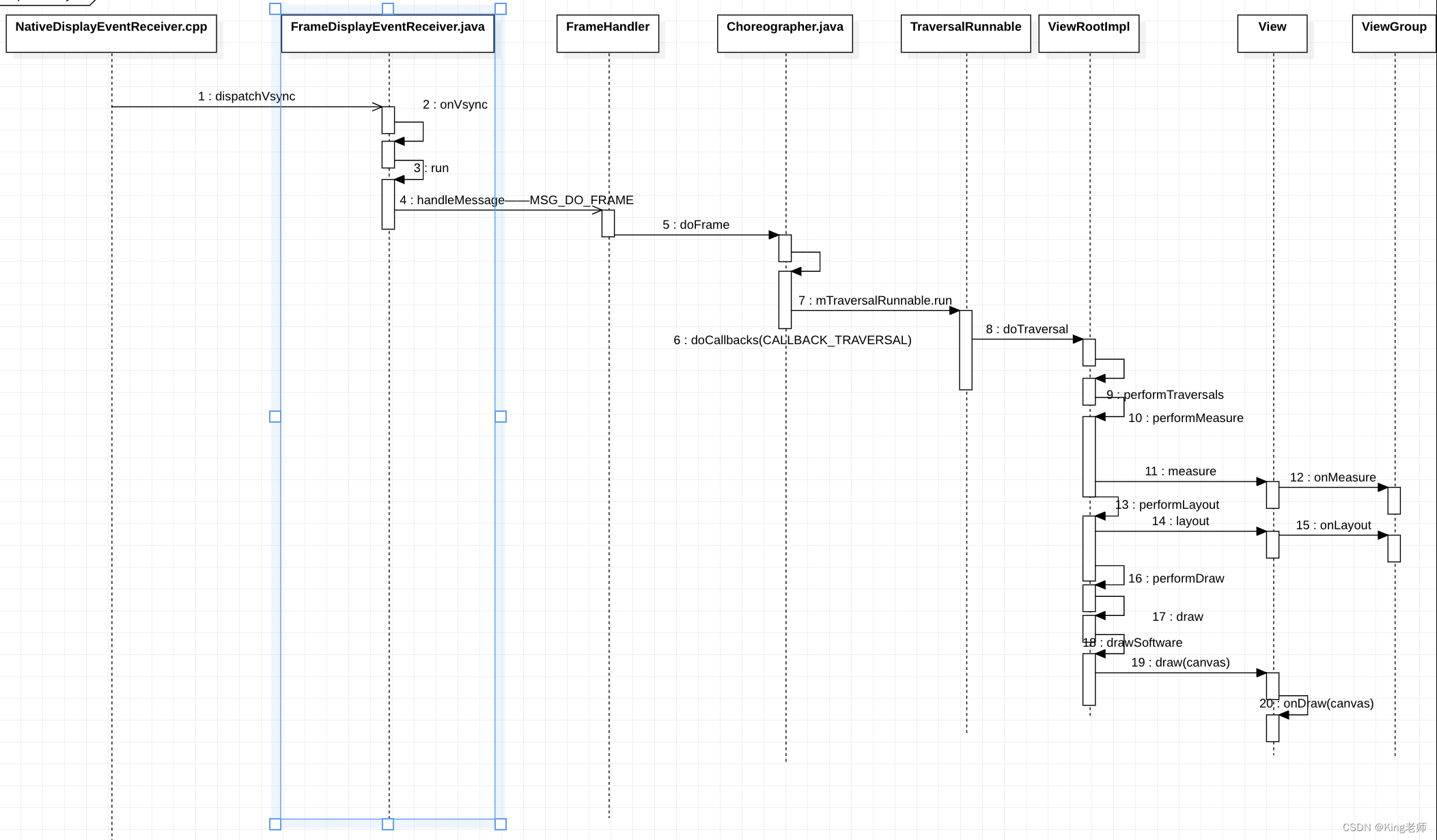Click the '20 : onDraw(canvas)' label
Viewport: 1437px width, 840px height.
pyautogui.click(x=1316, y=703)
